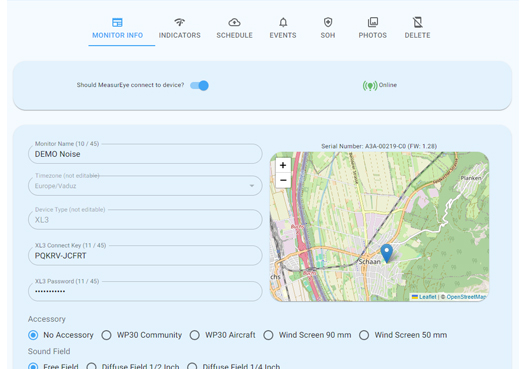Click the green Online signal icon

370,86
